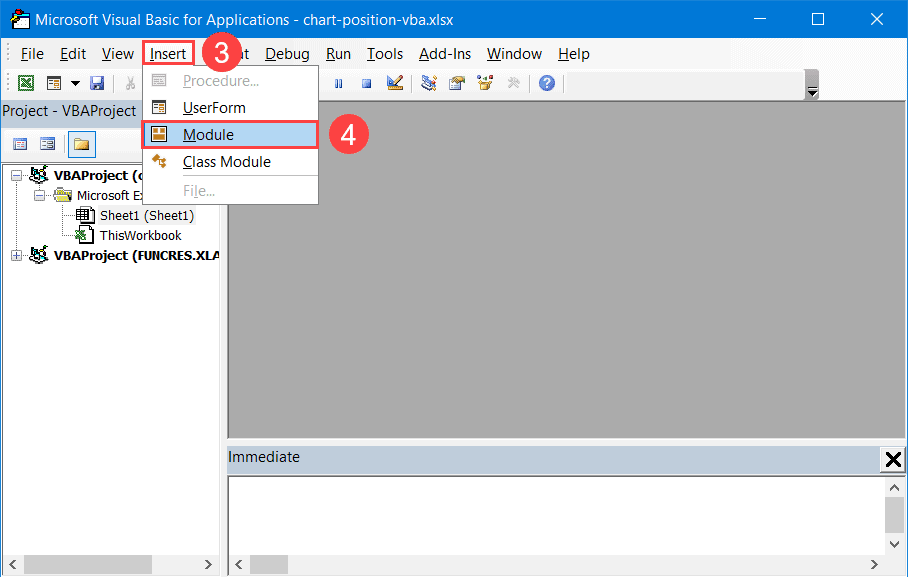Click the Insert menu
This screenshot has height=577, width=908.
click(168, 54)
